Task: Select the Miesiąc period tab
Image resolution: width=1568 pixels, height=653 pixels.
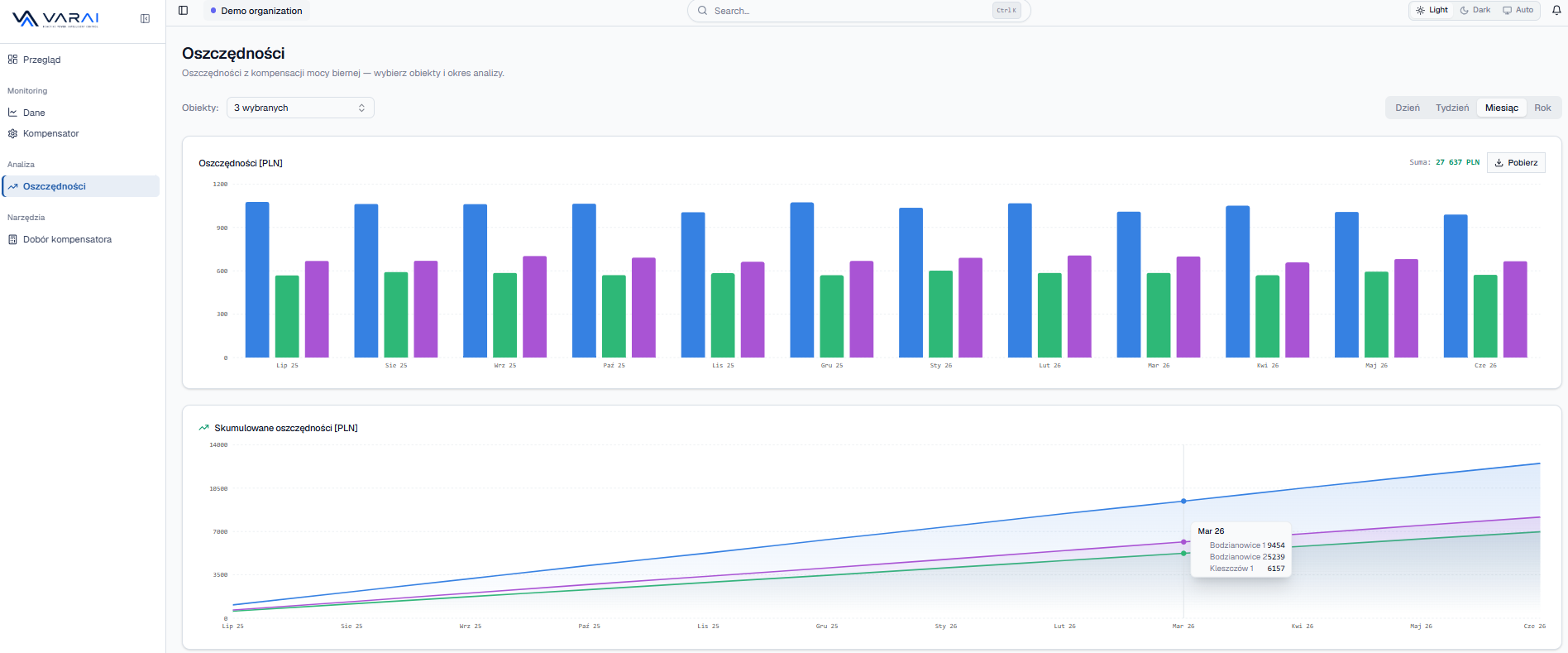Action: click(x=1502, y=108)
